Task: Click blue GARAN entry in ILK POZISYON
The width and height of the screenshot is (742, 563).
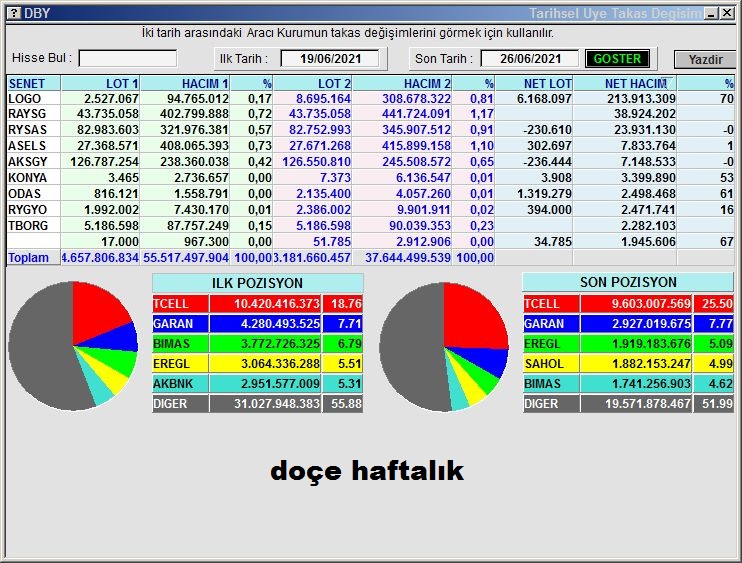Action: (257, 324)
